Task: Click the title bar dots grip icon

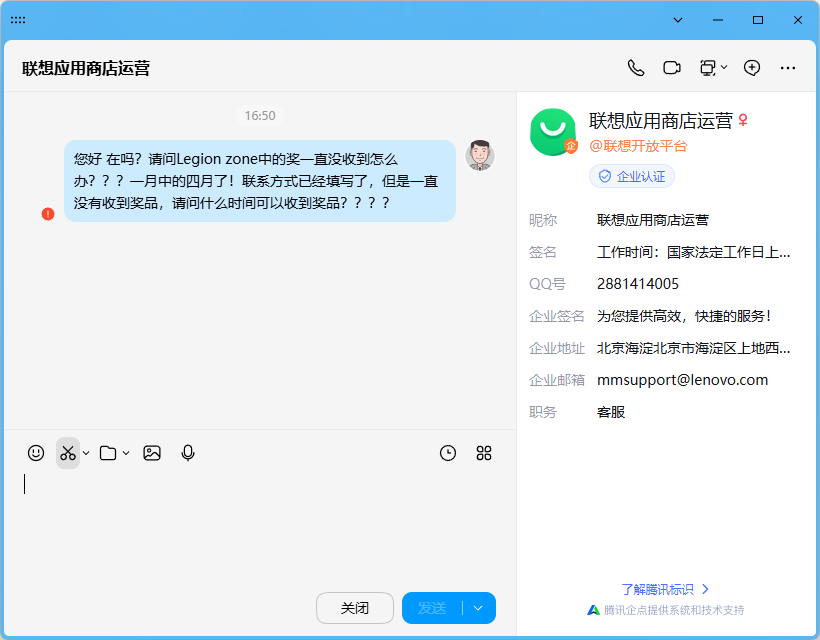Action: pyautogui.click(x=18, y=20)
